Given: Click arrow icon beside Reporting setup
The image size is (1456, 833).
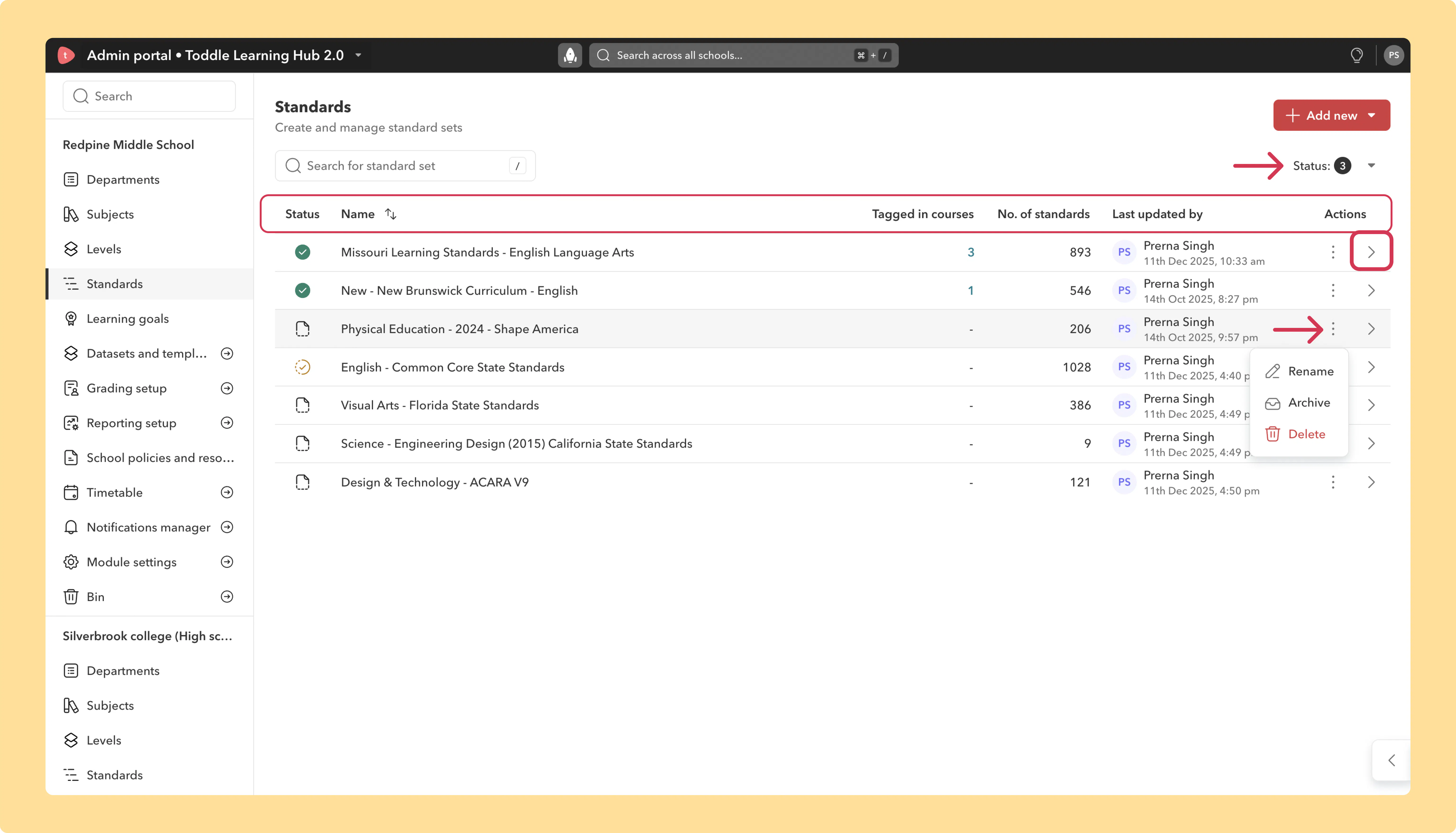Looking at the screenshot, I should (x=227, y=423).
